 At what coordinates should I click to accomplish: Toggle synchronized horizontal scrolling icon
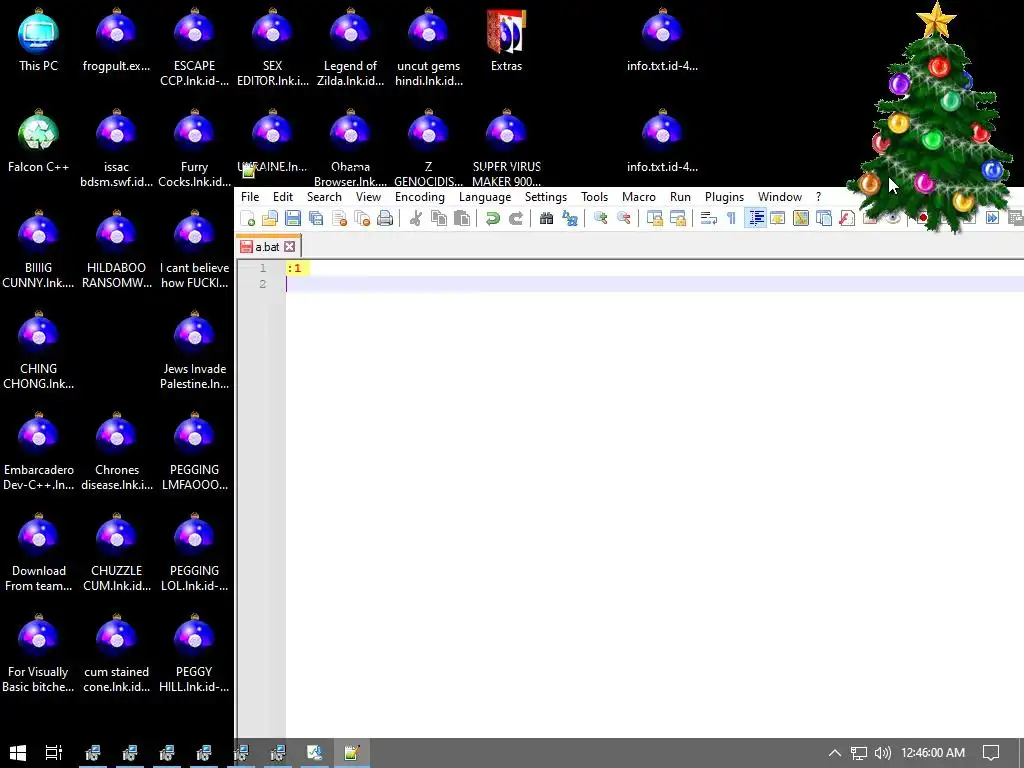tap(678, 218)
